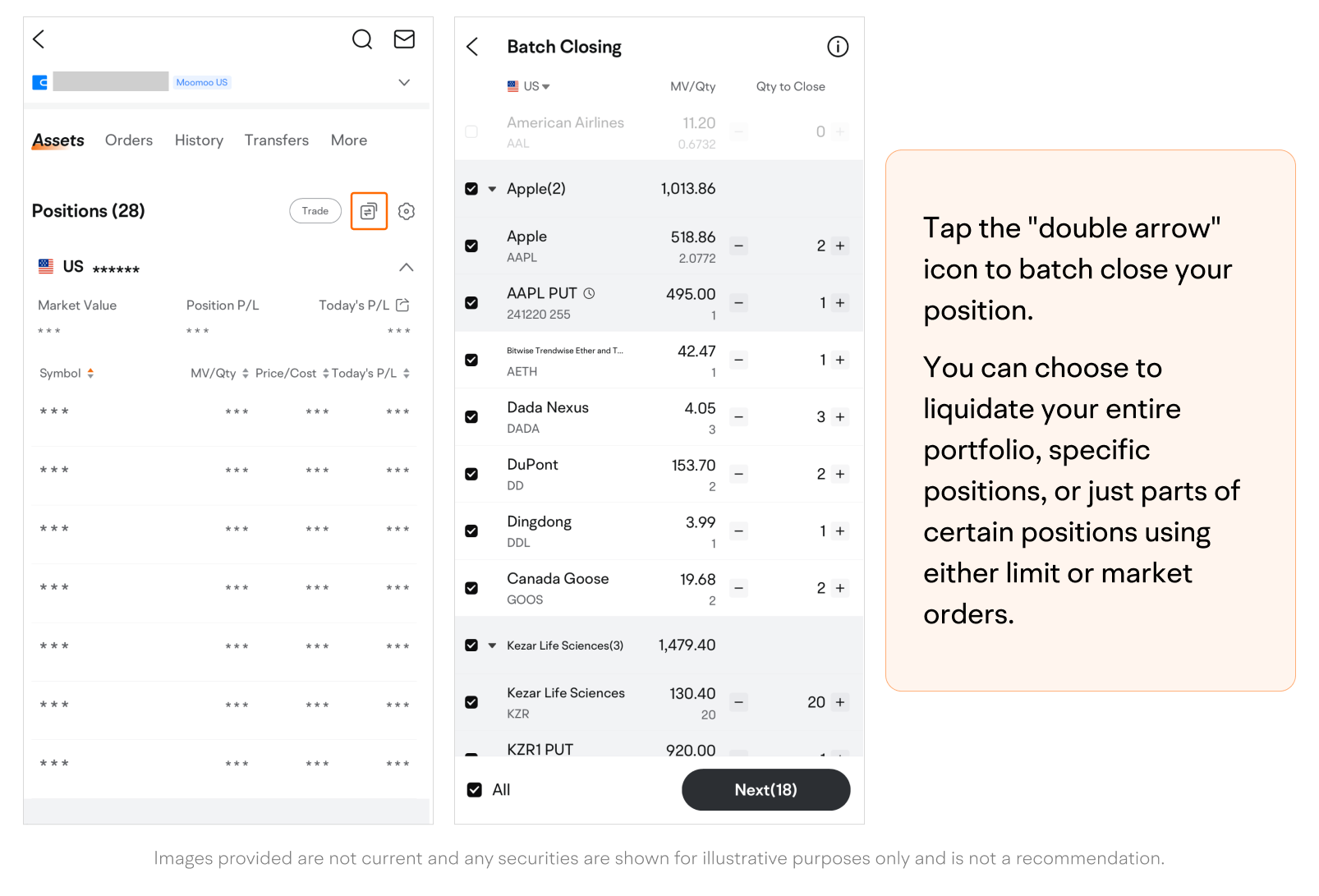Image resolution: width=1319 pixels, height=896 pixels.
Task: Uncheck the DuPont position
Action: [x=471, y=474]
